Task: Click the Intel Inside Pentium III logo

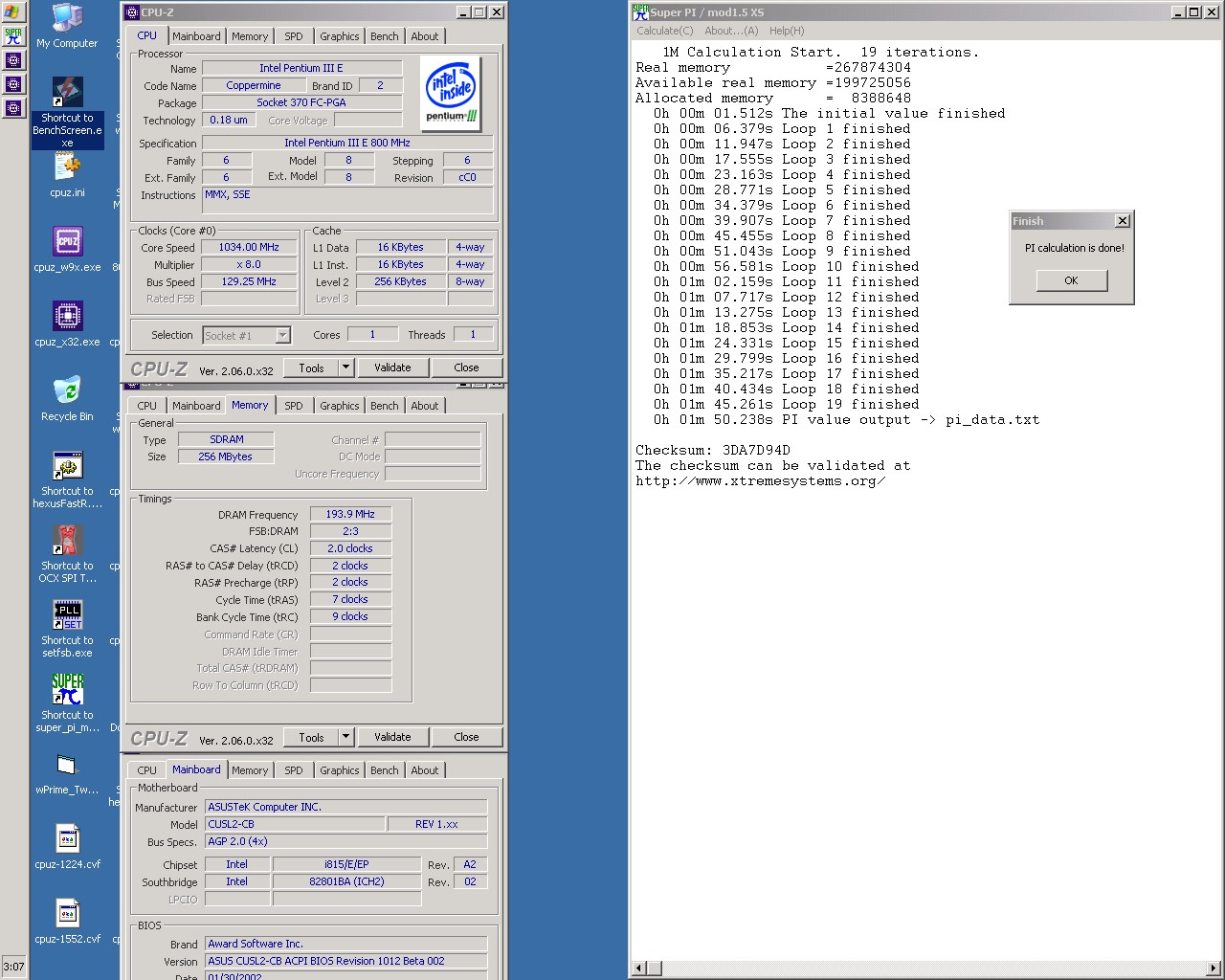Action: coord(451,93)
